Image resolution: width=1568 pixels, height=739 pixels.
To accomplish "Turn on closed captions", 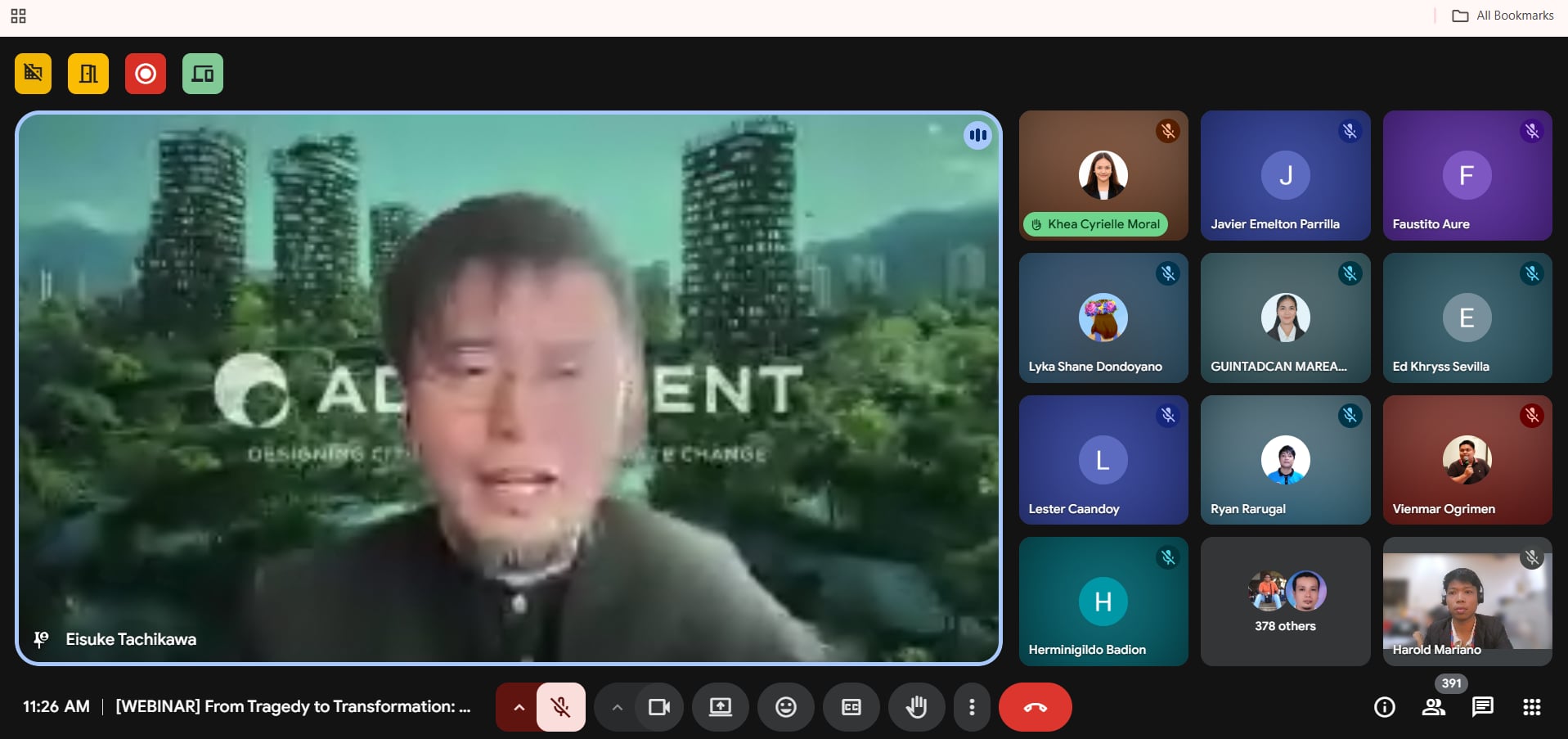I will pyautogui.click(x=851, y=707).
